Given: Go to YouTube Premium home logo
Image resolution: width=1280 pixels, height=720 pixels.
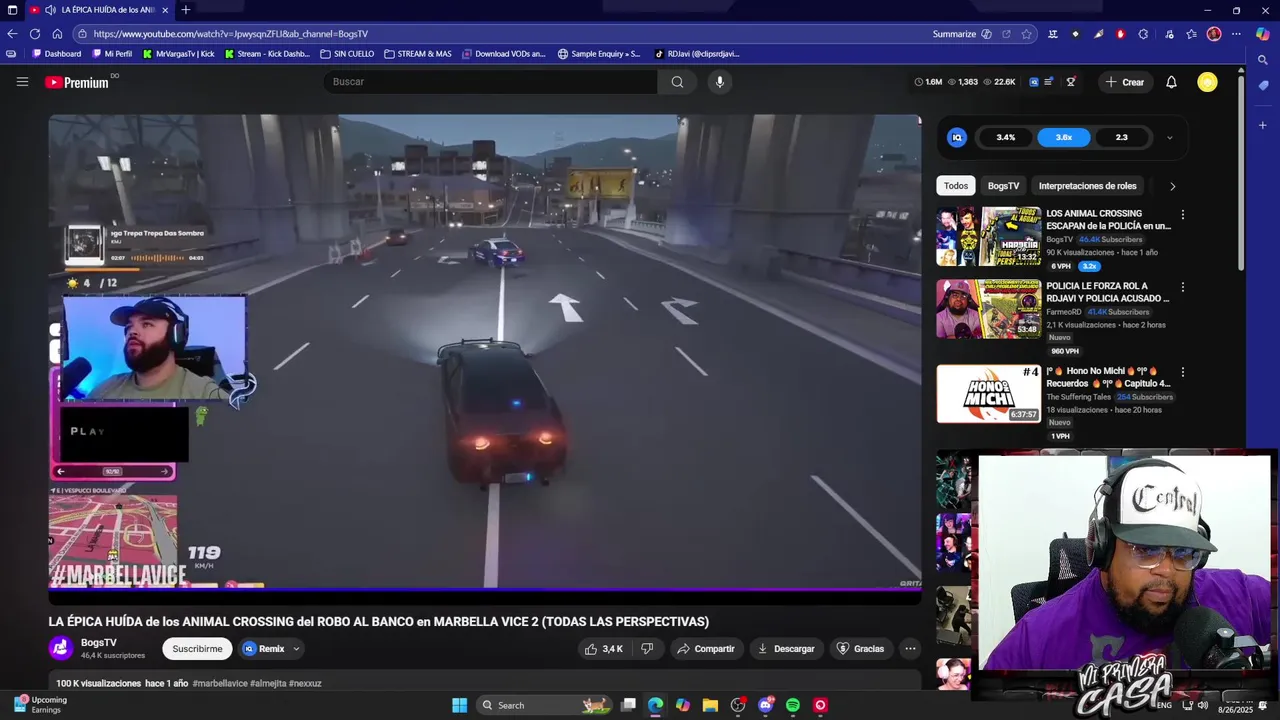Looking at the screenshot, I should [x=77, y=82].
